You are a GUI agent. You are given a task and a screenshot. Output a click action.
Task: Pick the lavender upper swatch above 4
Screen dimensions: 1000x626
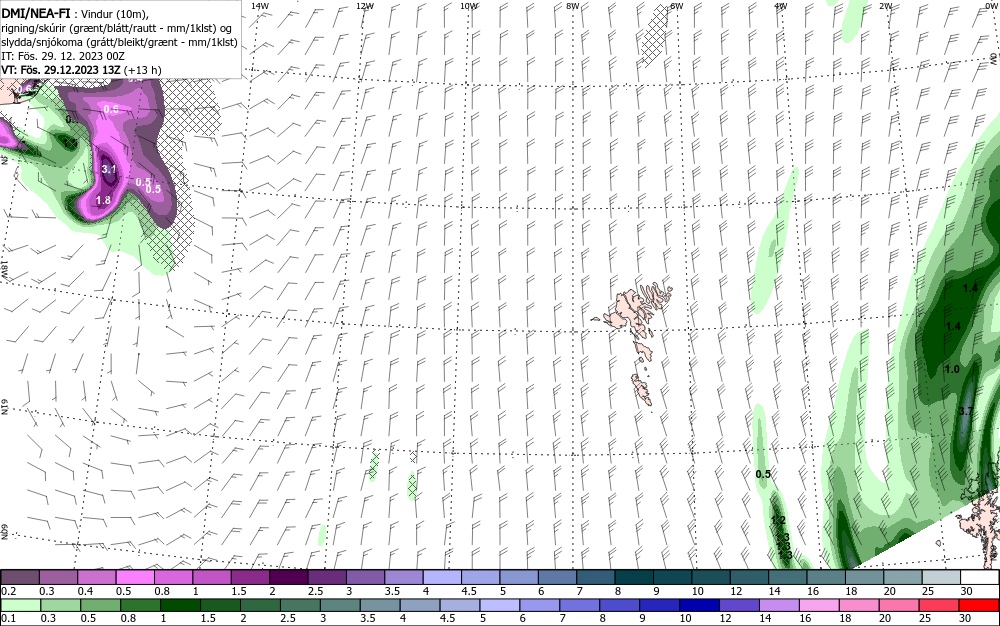[x=442, y=577]
